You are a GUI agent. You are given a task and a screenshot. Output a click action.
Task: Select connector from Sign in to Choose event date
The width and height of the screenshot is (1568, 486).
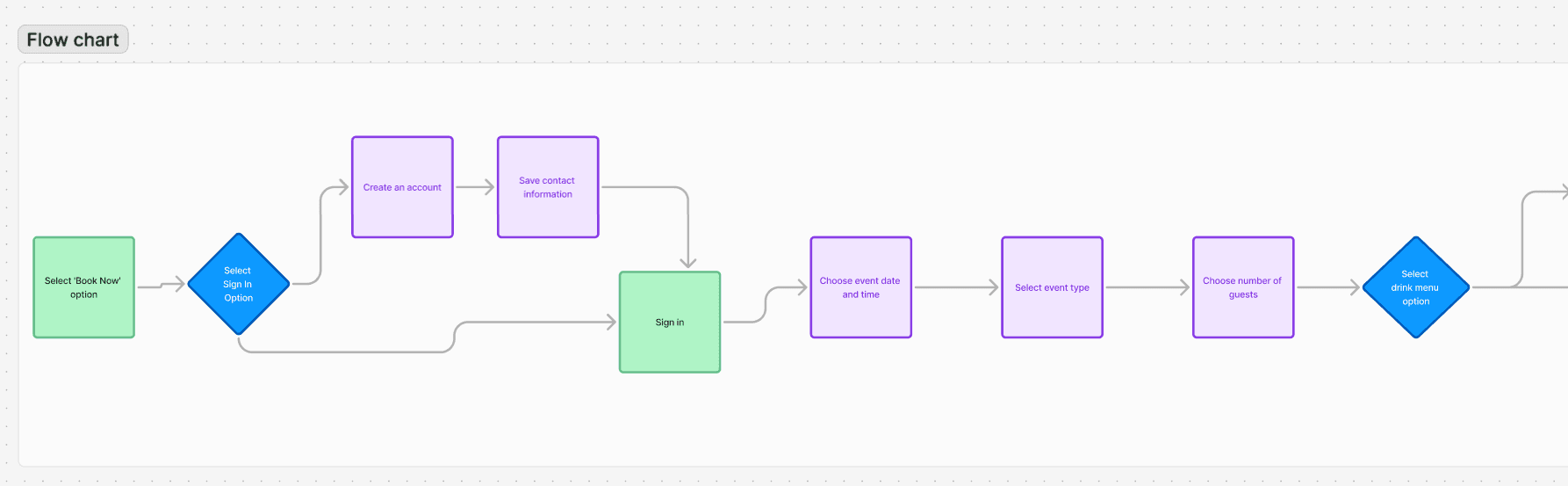coord(766,304)
